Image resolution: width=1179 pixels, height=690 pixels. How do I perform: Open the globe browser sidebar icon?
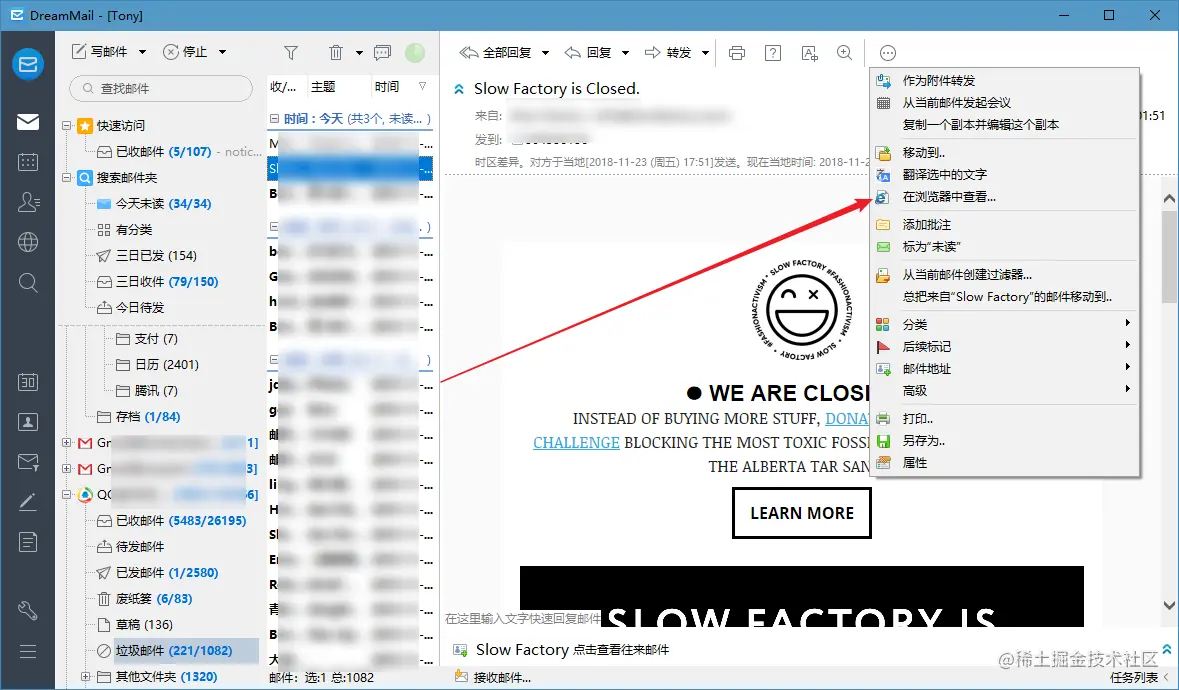click(28, 242)
